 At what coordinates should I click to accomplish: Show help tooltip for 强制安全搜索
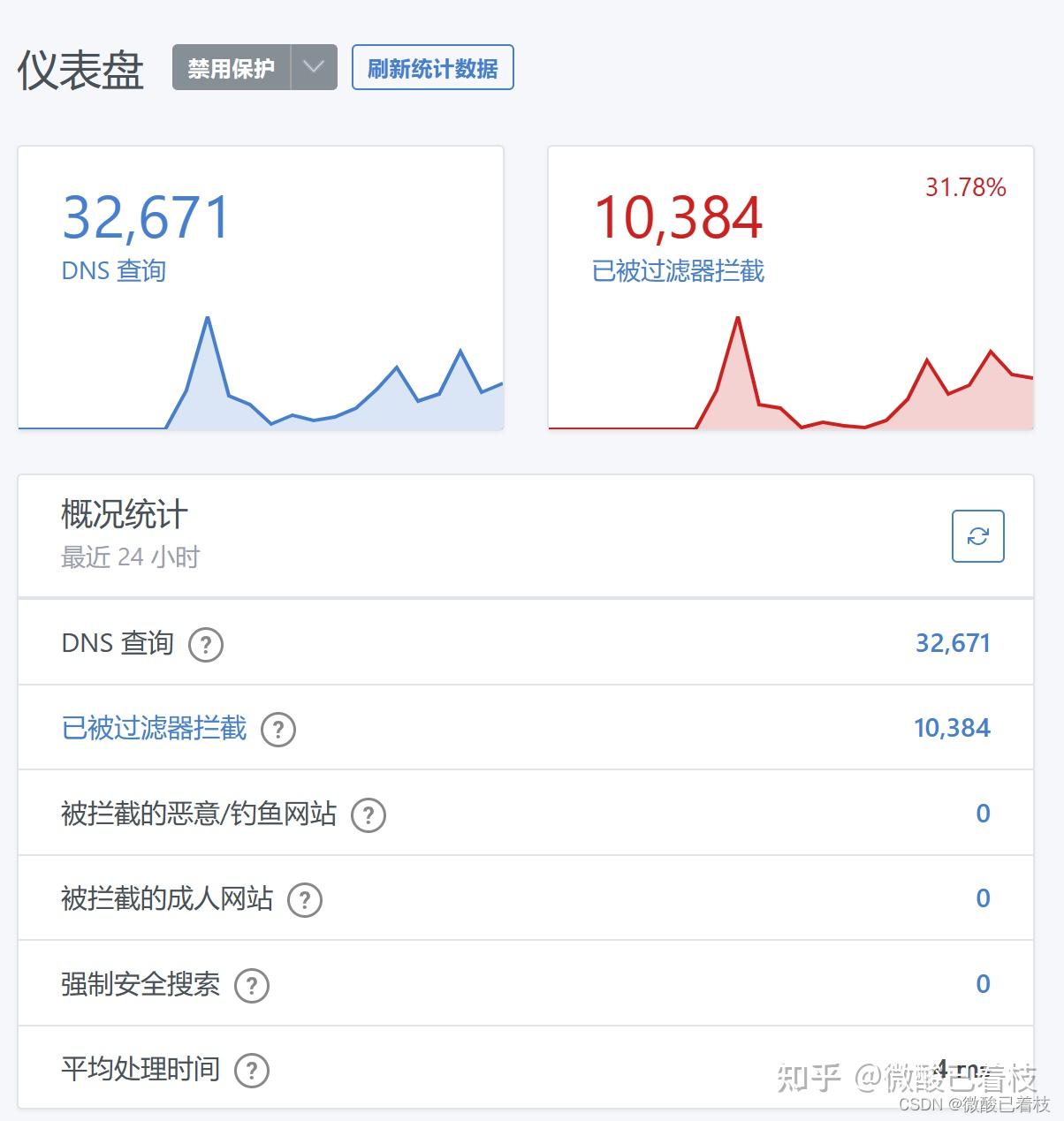[252, 986]
